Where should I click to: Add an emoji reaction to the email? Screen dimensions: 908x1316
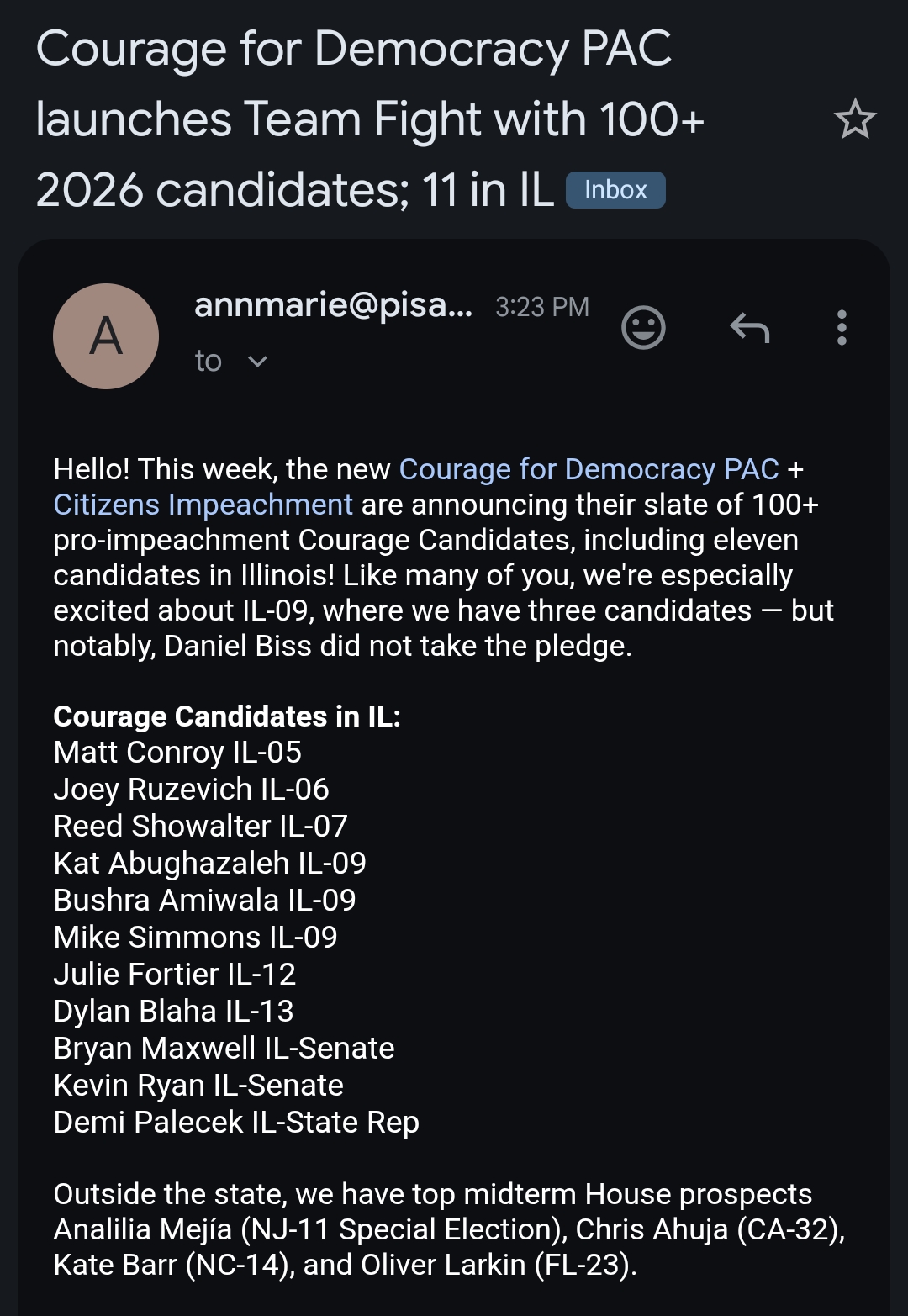coord(643,327)
